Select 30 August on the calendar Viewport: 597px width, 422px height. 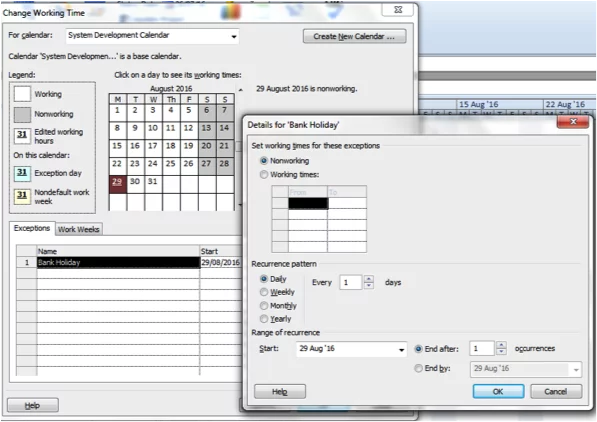pos(135,184)
